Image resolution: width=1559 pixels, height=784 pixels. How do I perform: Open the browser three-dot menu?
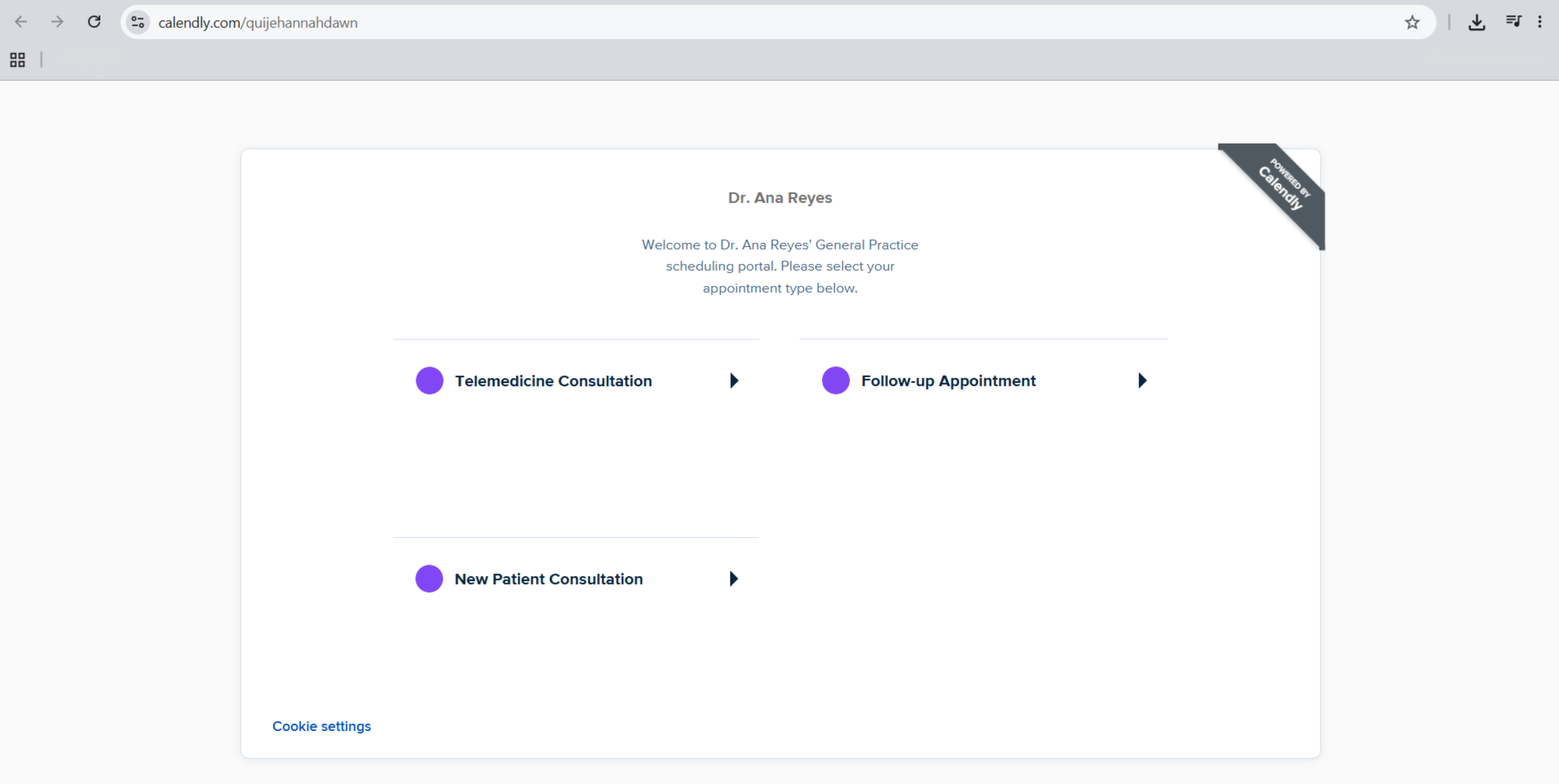[x=1540, y=22]
